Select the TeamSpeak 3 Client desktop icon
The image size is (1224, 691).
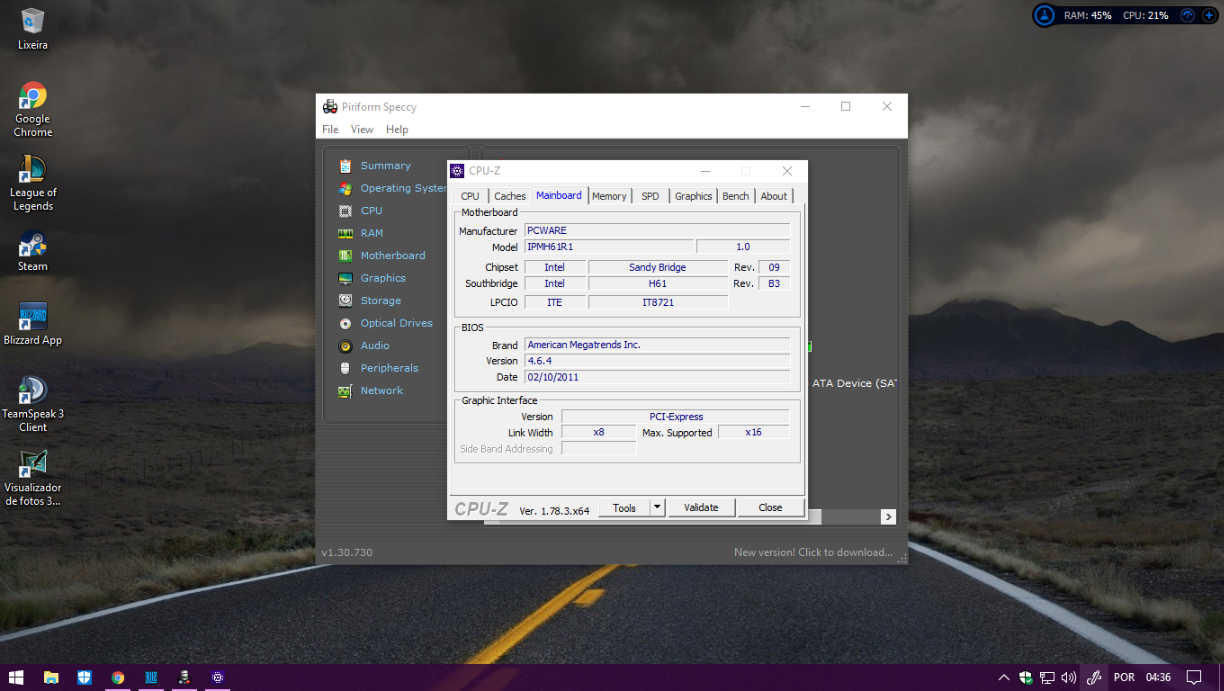click(x=33, y=405)
